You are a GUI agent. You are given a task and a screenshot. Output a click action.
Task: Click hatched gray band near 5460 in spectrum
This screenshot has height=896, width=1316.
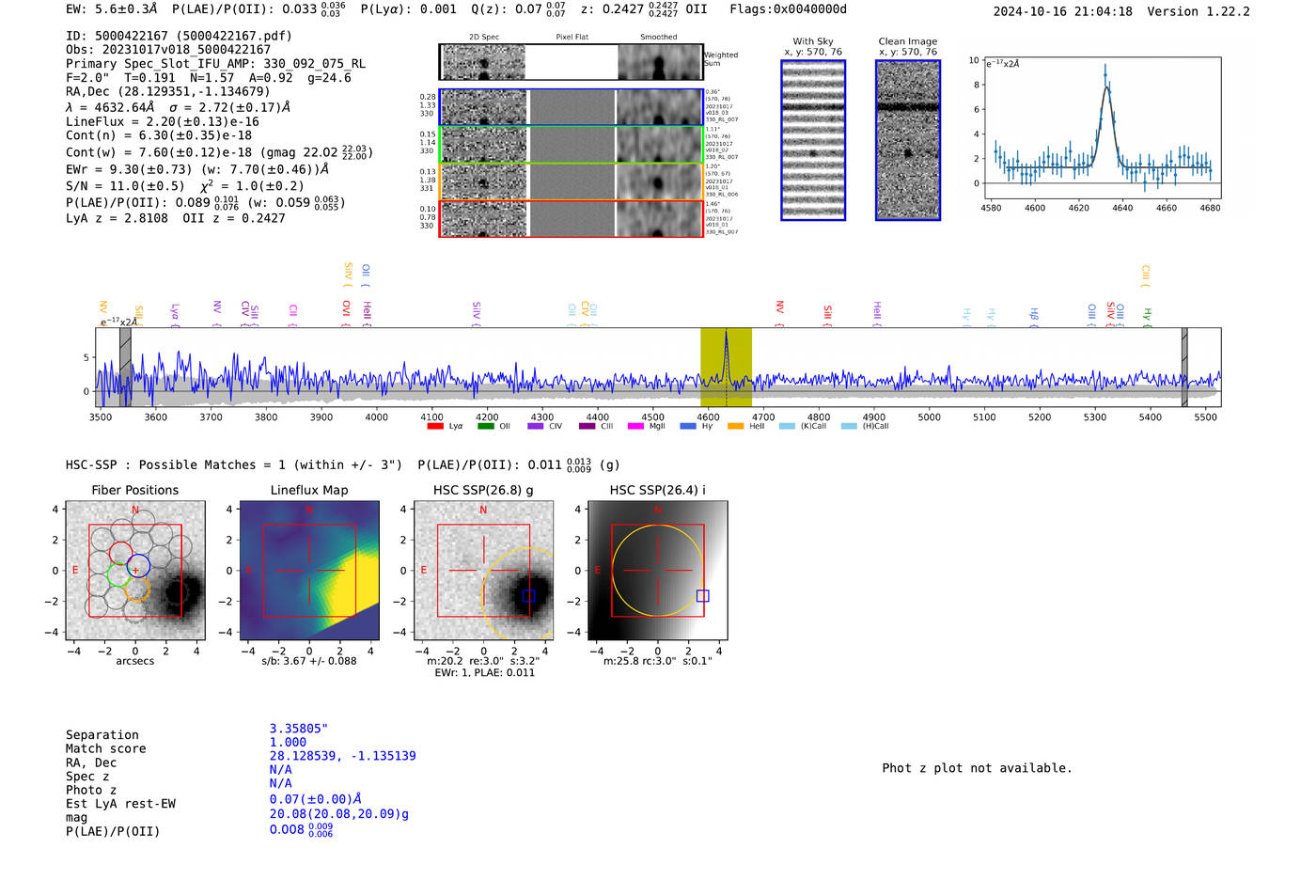pos(1184,367)
